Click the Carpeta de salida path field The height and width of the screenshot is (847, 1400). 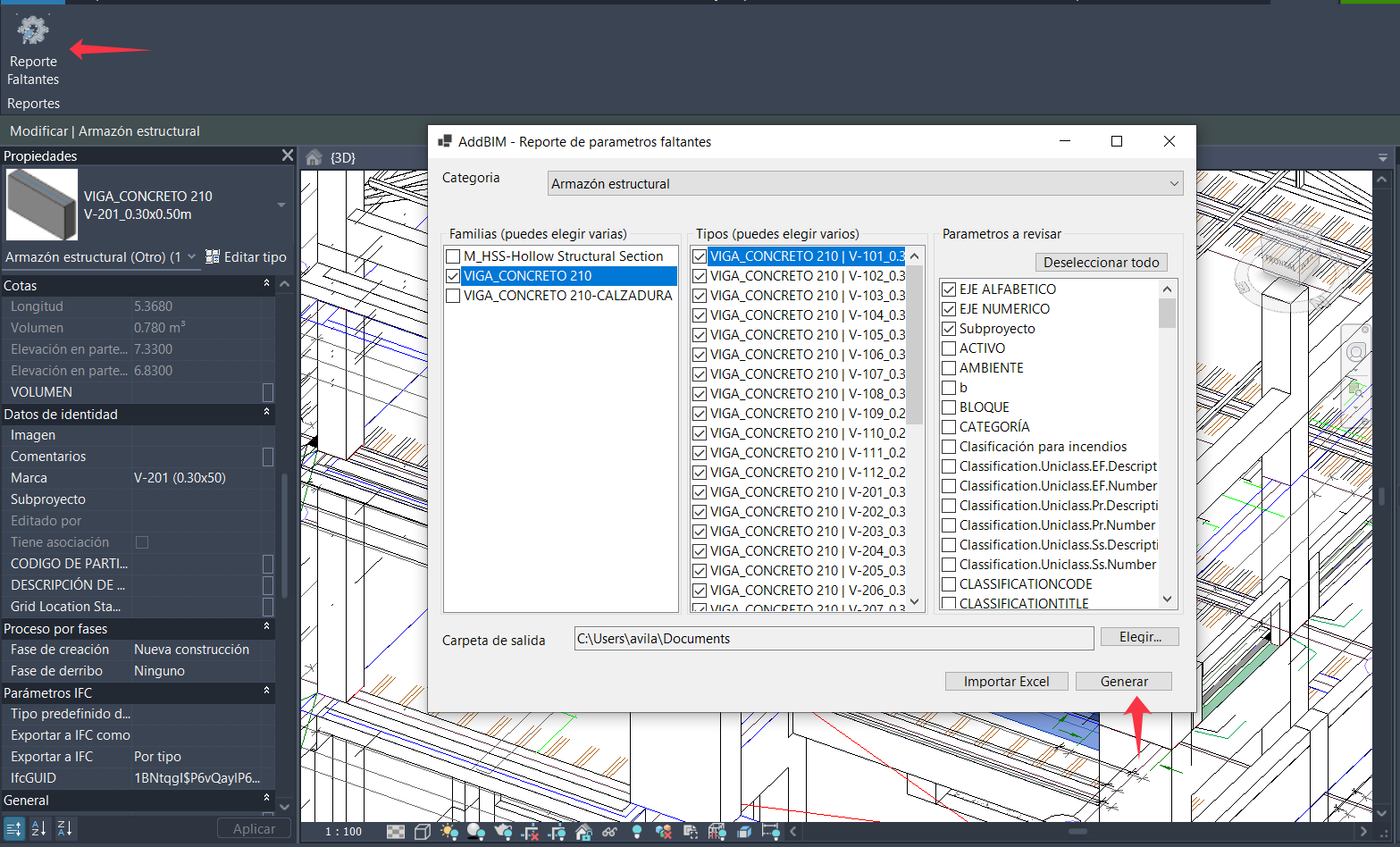(x=833, y=639)
